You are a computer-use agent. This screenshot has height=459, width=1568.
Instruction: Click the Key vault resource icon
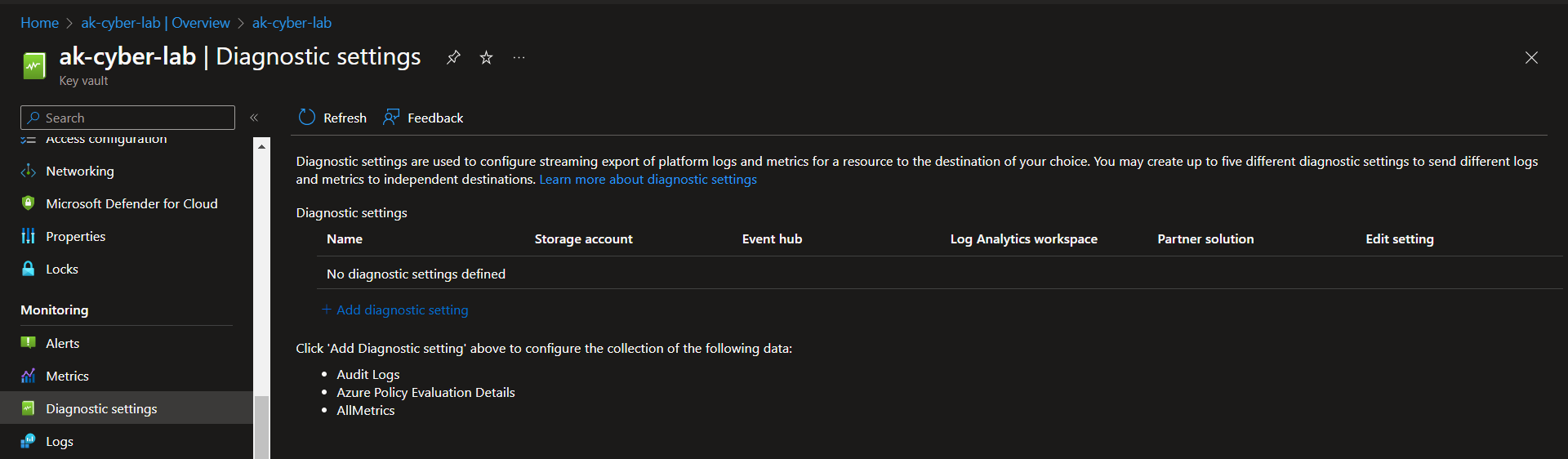[34, 65]
